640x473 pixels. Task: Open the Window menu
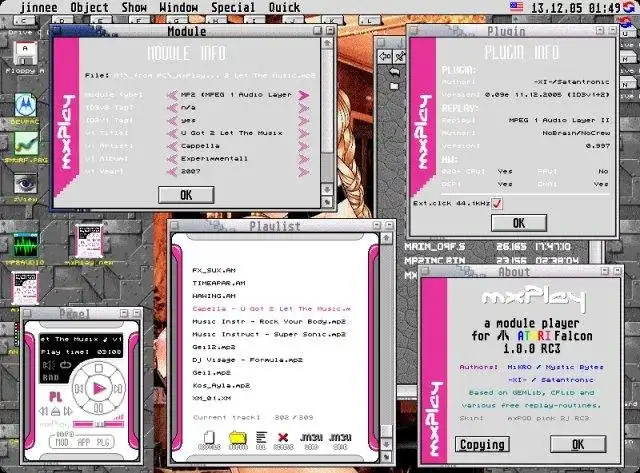click(x=178, y=7)
